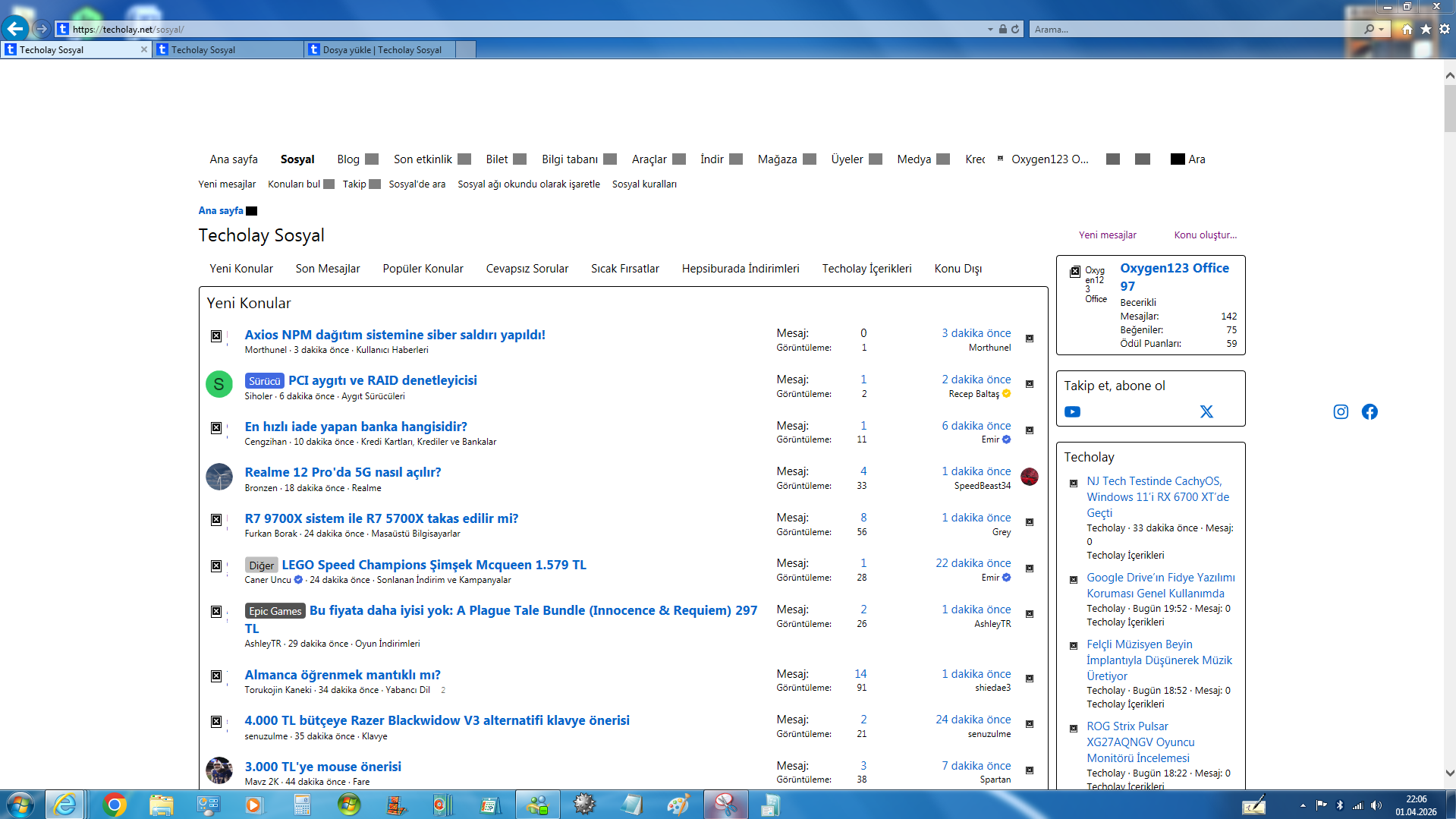Image resolution: width=1456 pixels, height=819 pixels.
Task: Close the first Techolay Sosyal browser tab
Action: [x=144, y=49]
